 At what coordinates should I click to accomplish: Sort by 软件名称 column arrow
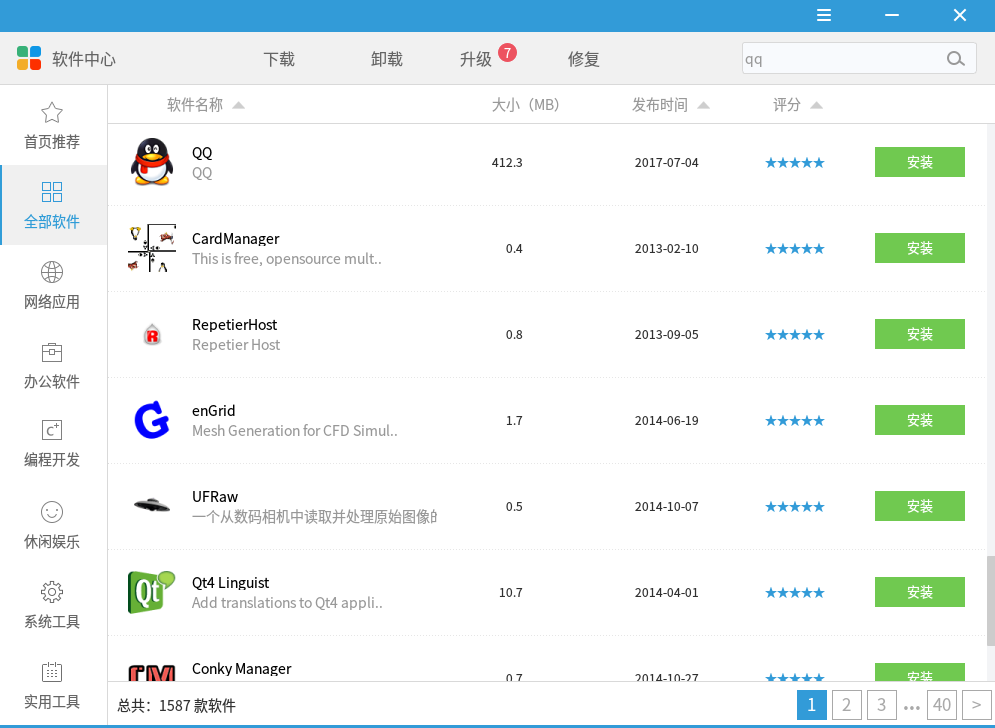(238, 105)
